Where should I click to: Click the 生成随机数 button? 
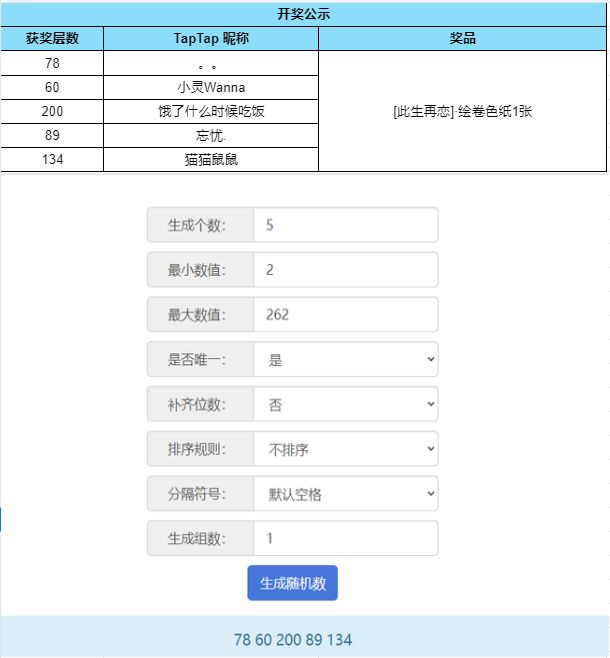pos(292,583)
